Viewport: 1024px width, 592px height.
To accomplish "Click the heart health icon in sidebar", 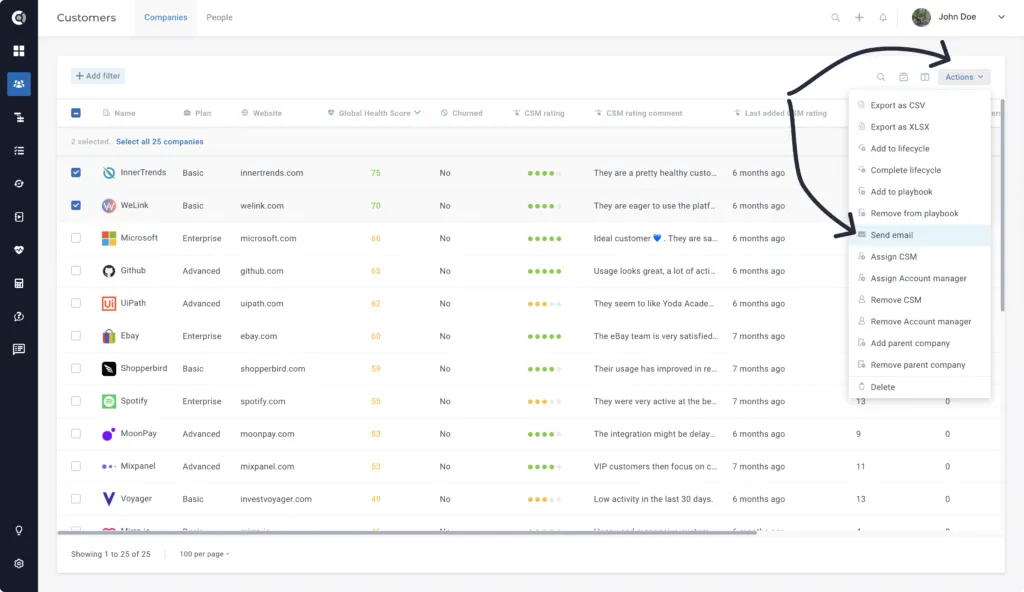I will click(19, 250).
